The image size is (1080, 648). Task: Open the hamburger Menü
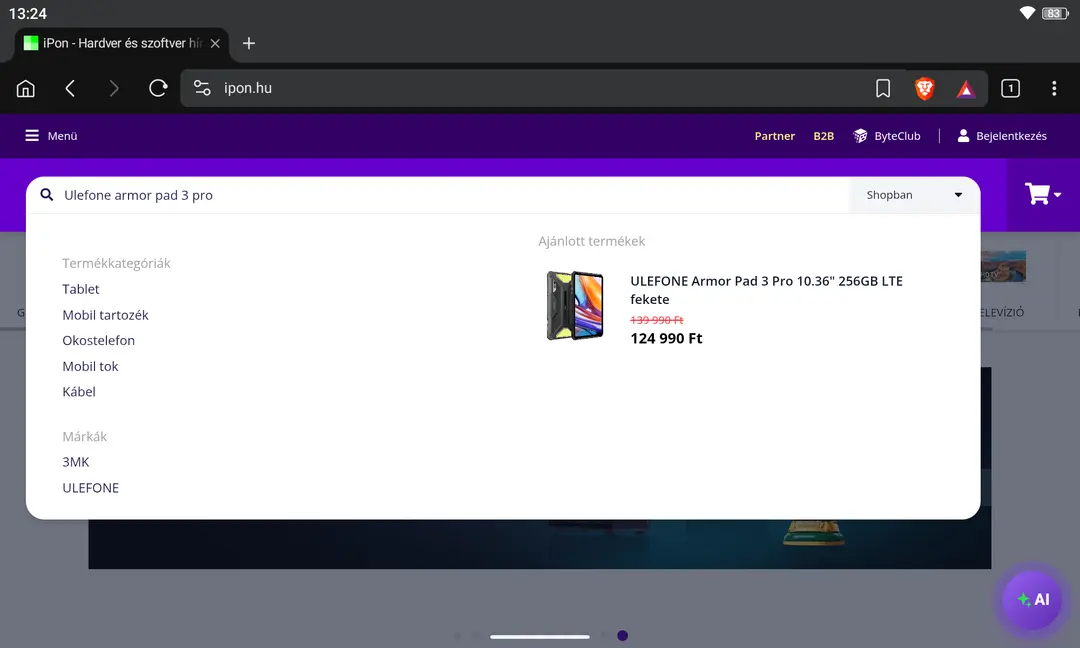click(x=51, y=136)
